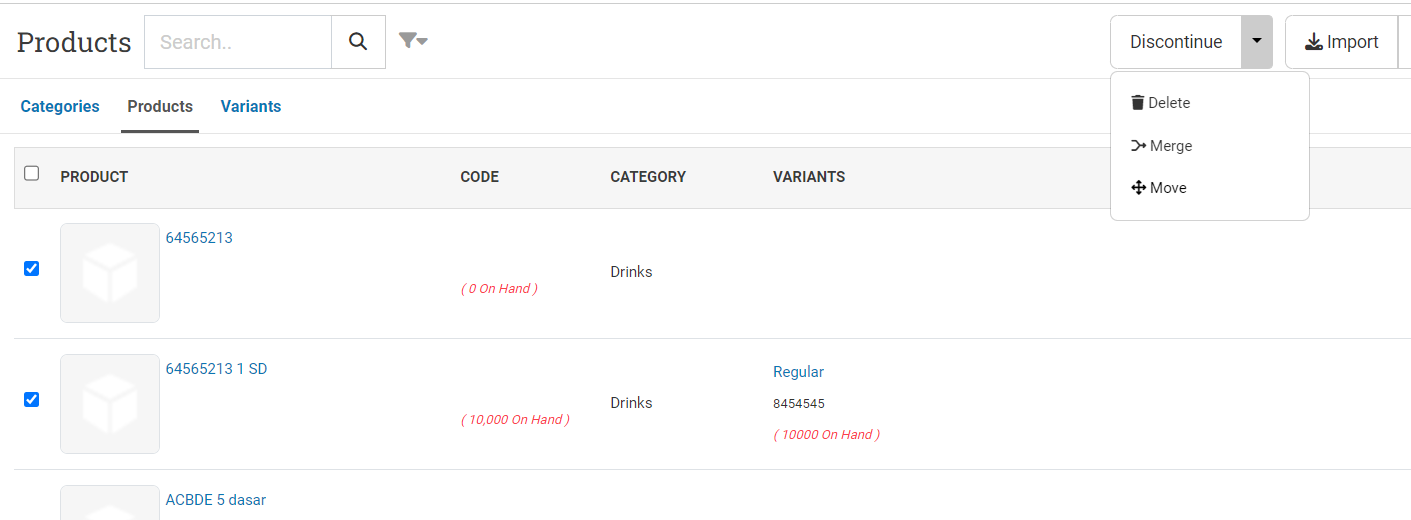Click the merge arrows icon

[x=1138, y=146]
